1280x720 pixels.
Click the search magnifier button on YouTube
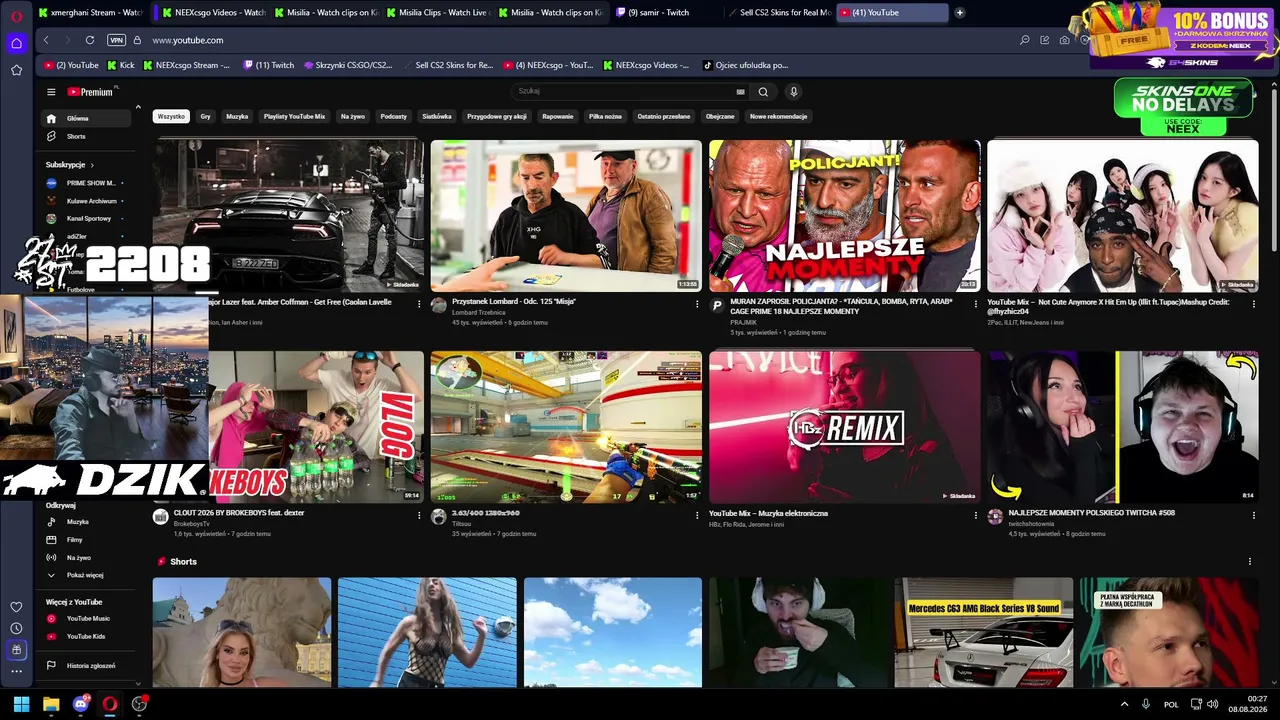[763, 92]
